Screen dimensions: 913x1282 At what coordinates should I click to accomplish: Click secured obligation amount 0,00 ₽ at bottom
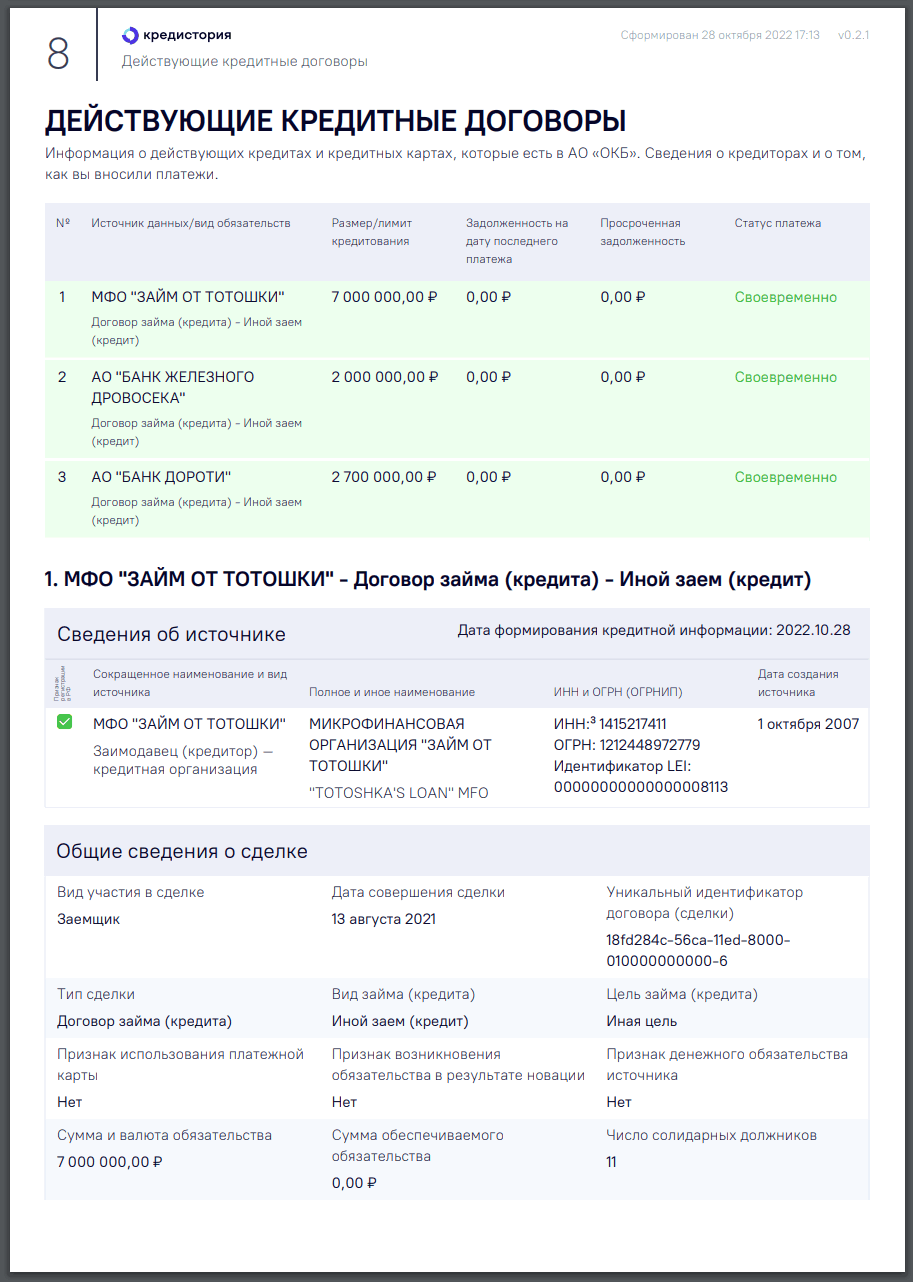pos(354,1183)
